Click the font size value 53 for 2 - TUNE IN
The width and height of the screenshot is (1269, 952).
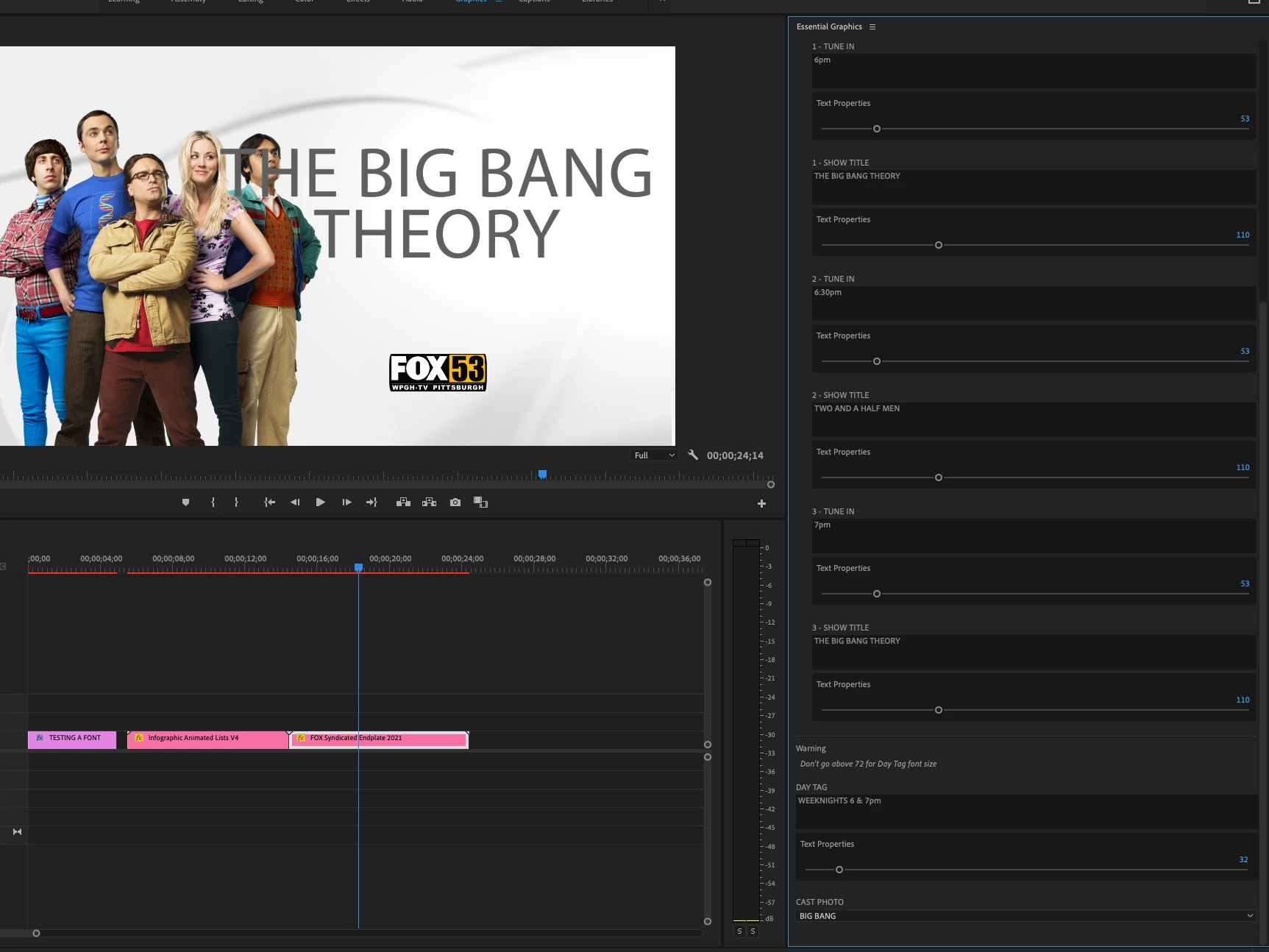coord(1245,351)
